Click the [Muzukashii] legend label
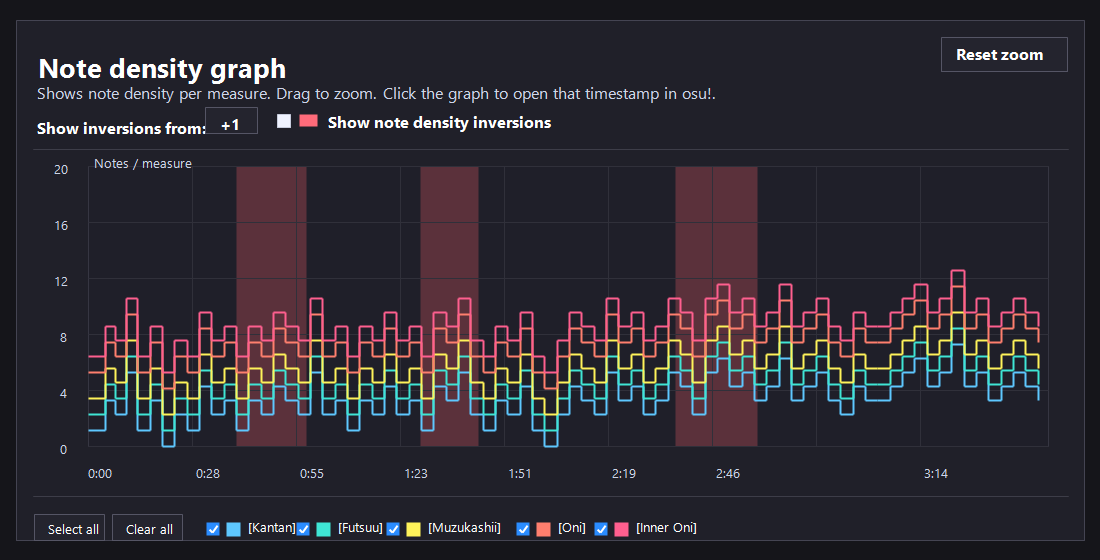 [464, 528]
